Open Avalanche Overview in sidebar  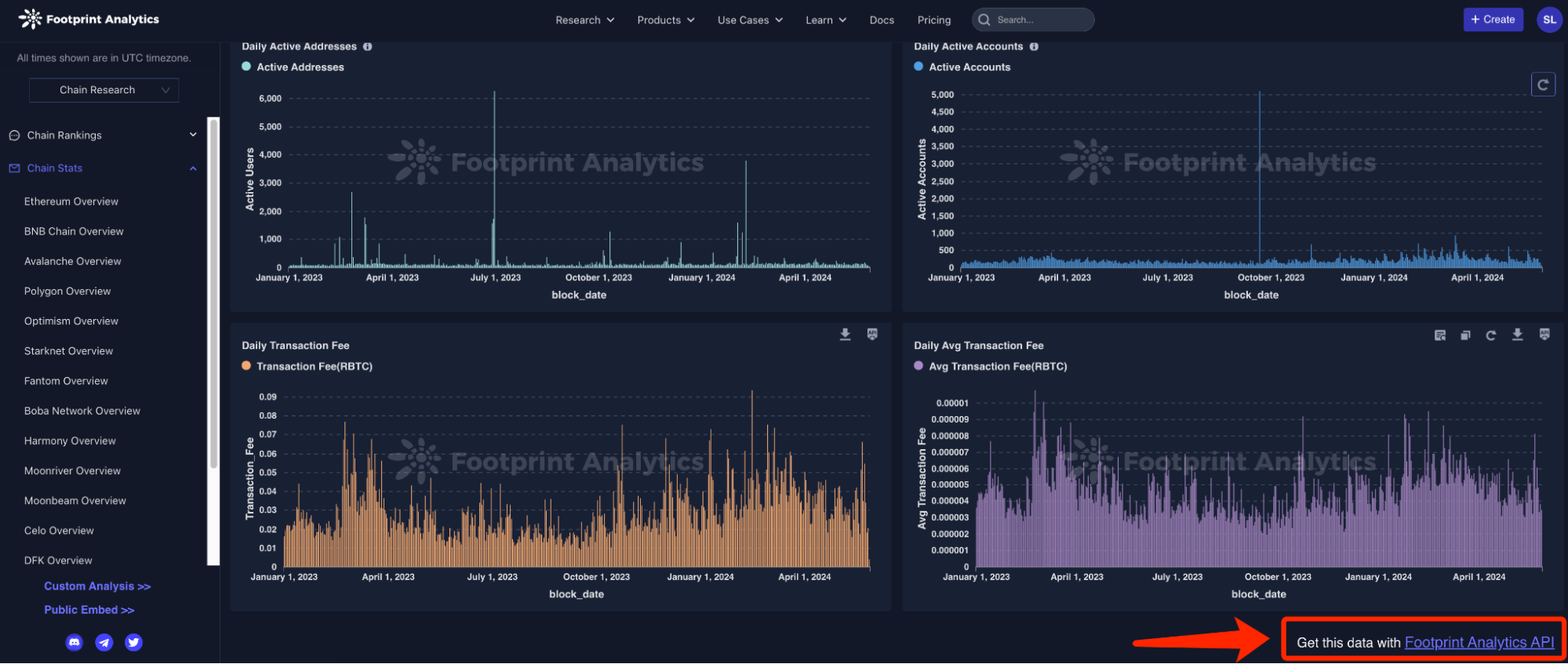[x=73, y=261]
